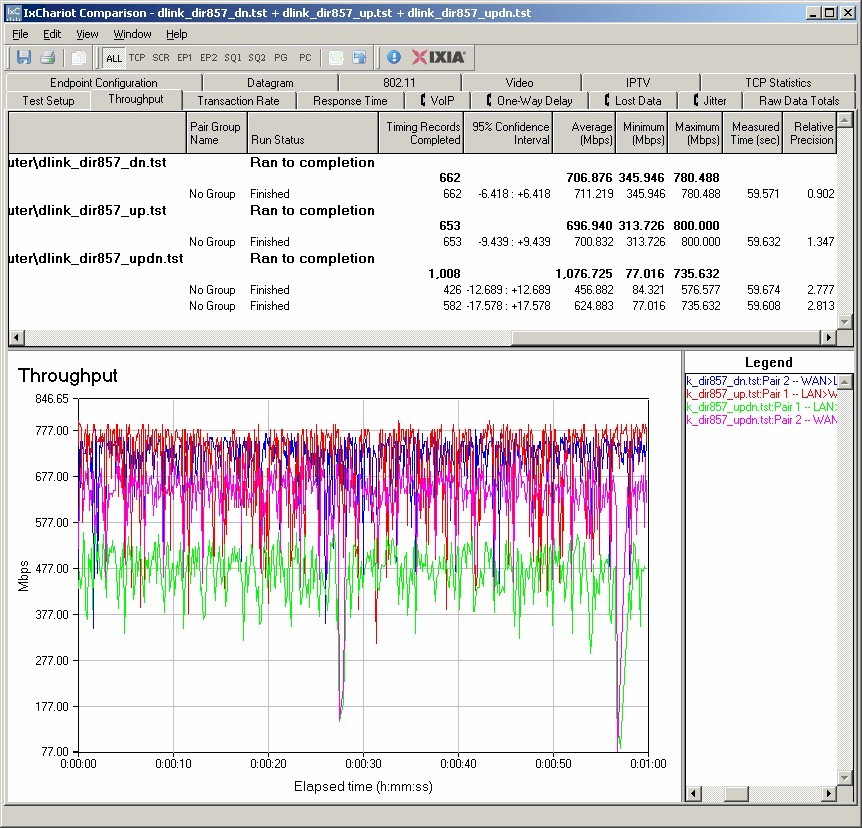The image size is (862, 828).
Task: Open the Window menu
Action: [x=132, y=34]
